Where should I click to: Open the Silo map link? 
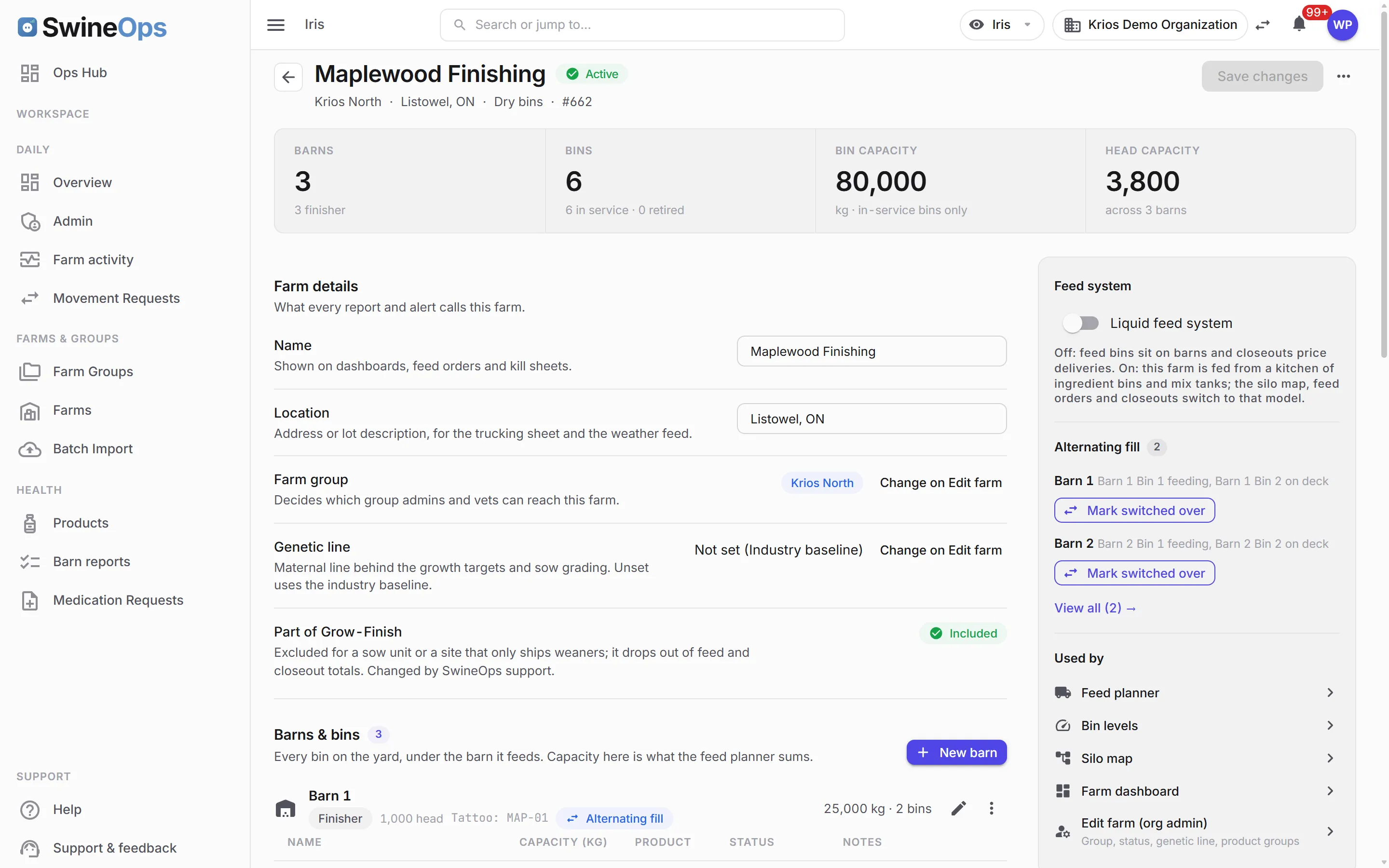click(1196, 759)
